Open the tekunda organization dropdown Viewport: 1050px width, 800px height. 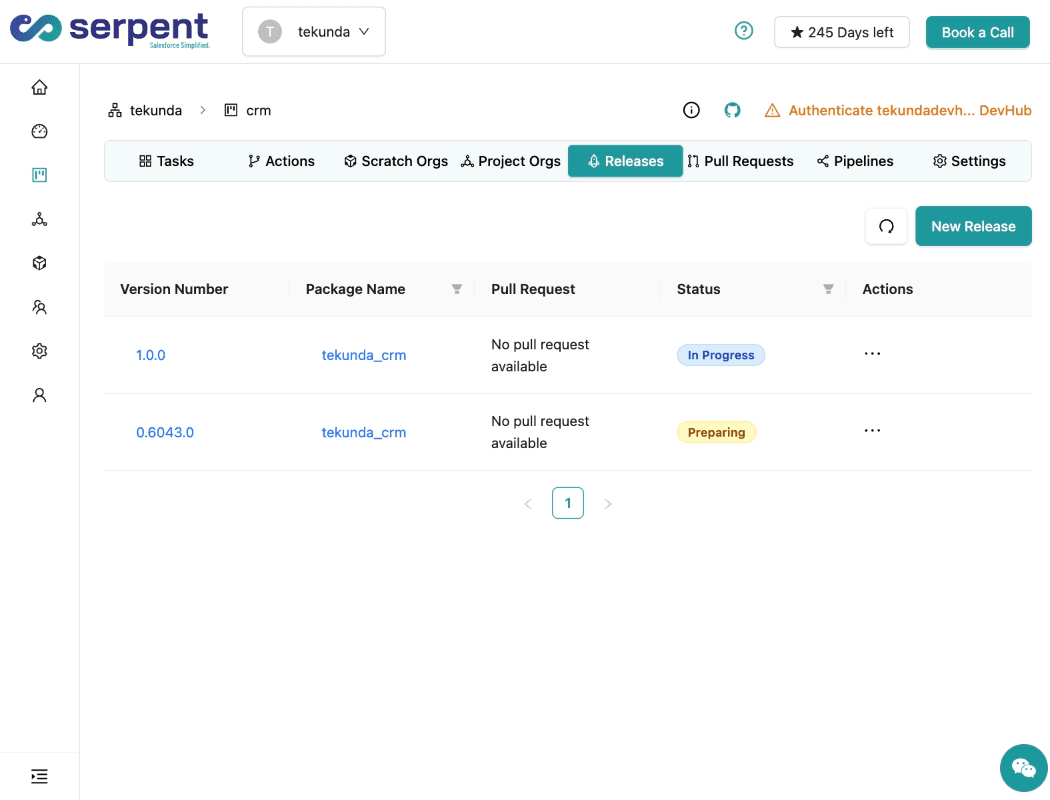[314, 32]
